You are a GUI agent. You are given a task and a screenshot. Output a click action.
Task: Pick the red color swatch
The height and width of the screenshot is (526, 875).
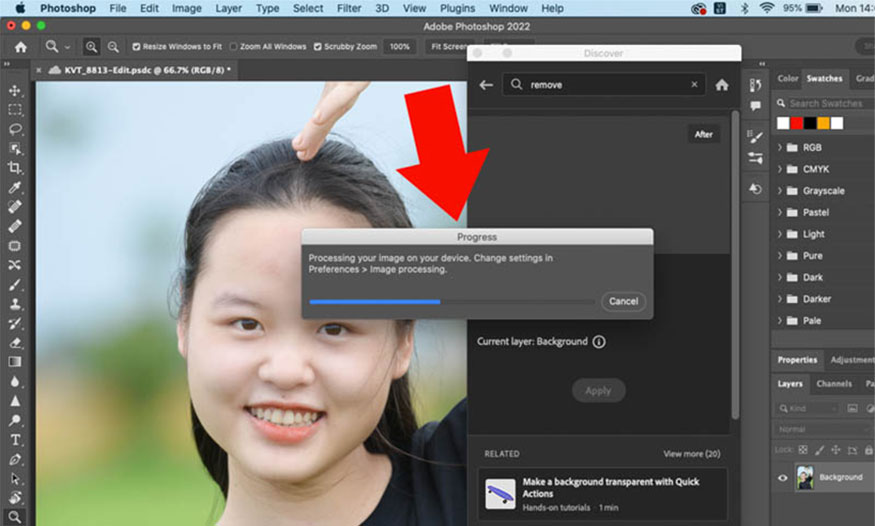point(796,123)
